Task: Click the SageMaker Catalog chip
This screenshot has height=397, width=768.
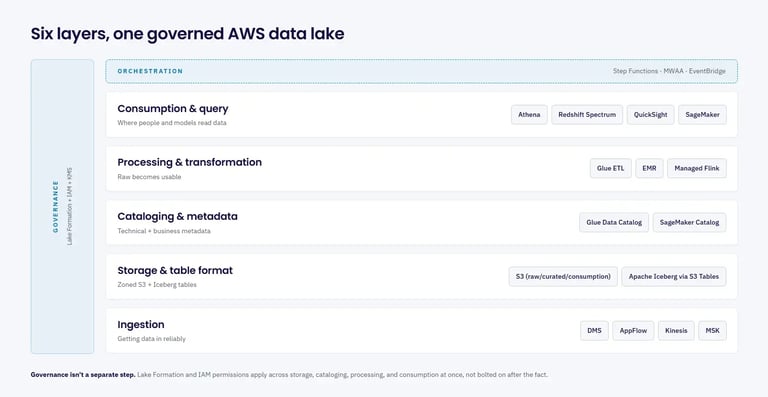Action: coord(690,222)
